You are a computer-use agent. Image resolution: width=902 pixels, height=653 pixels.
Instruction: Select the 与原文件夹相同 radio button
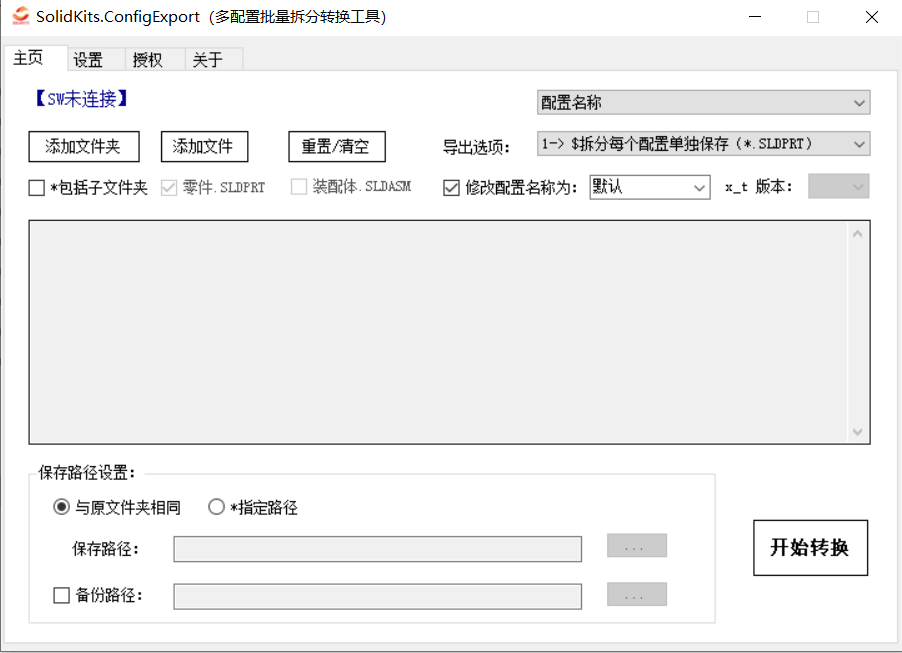click(x=61, y=507)
